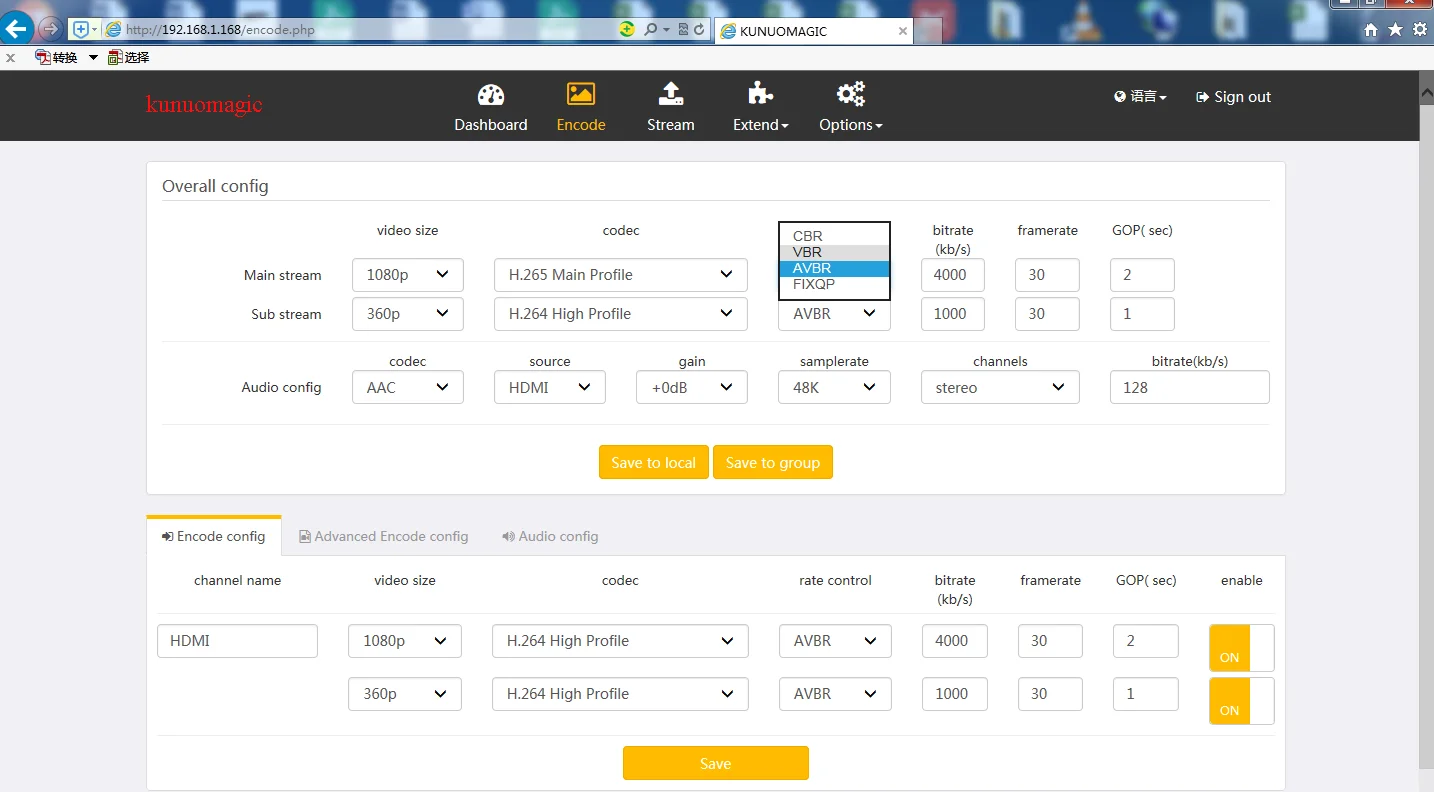
Task: Open the Extend puzzle-piece menu
Action: click(x=760, y=107)
